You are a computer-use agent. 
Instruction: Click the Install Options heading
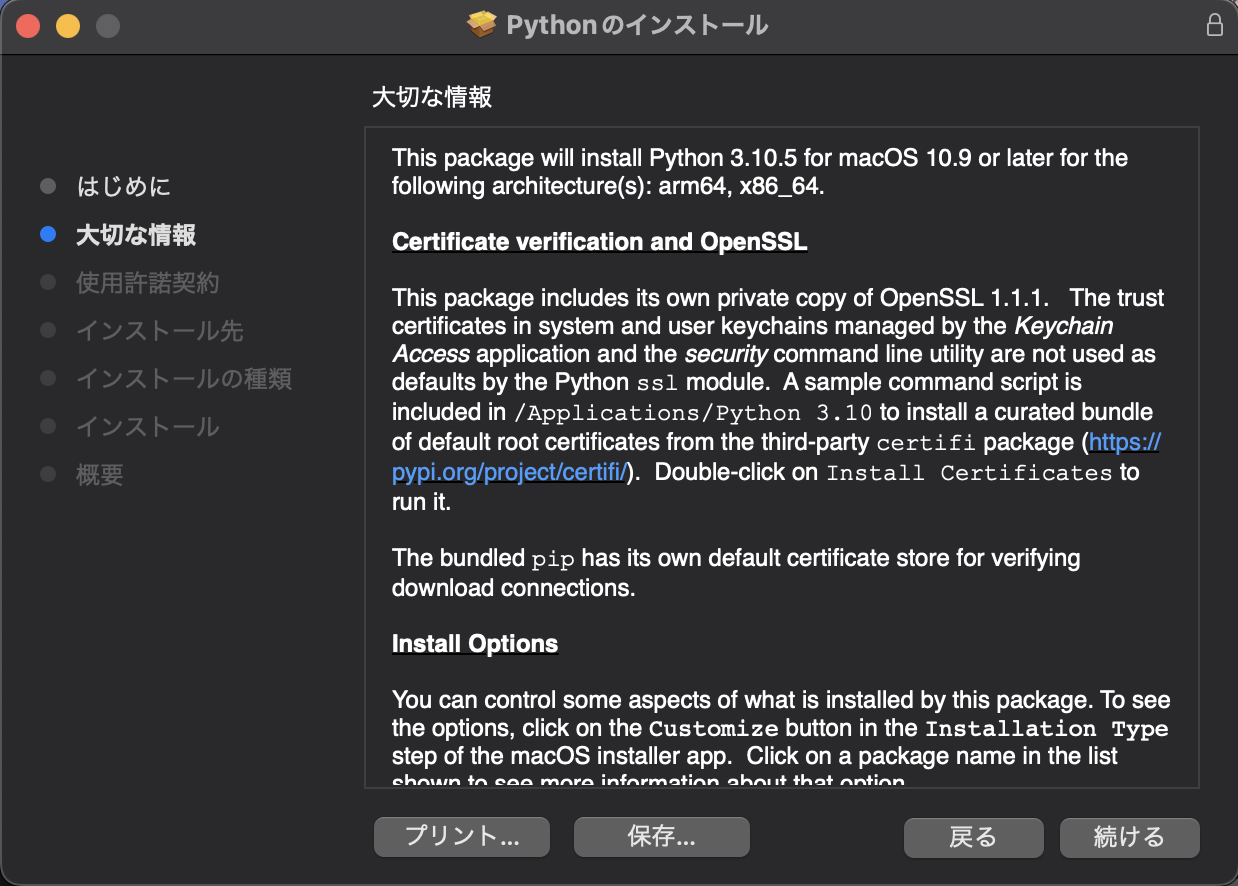475,643
